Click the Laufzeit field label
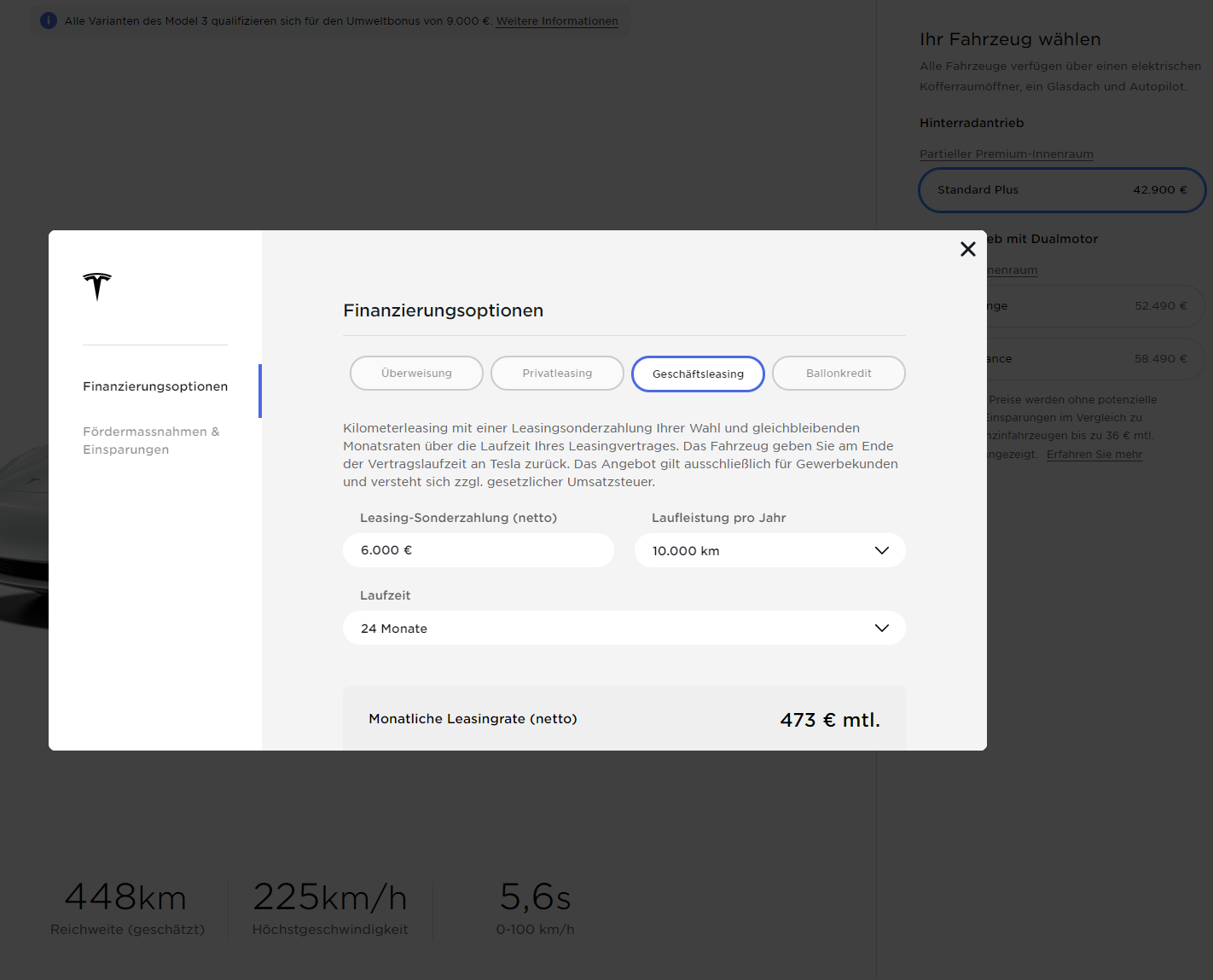The height and width of the screenshot is (980, 1213). point(385,595)
